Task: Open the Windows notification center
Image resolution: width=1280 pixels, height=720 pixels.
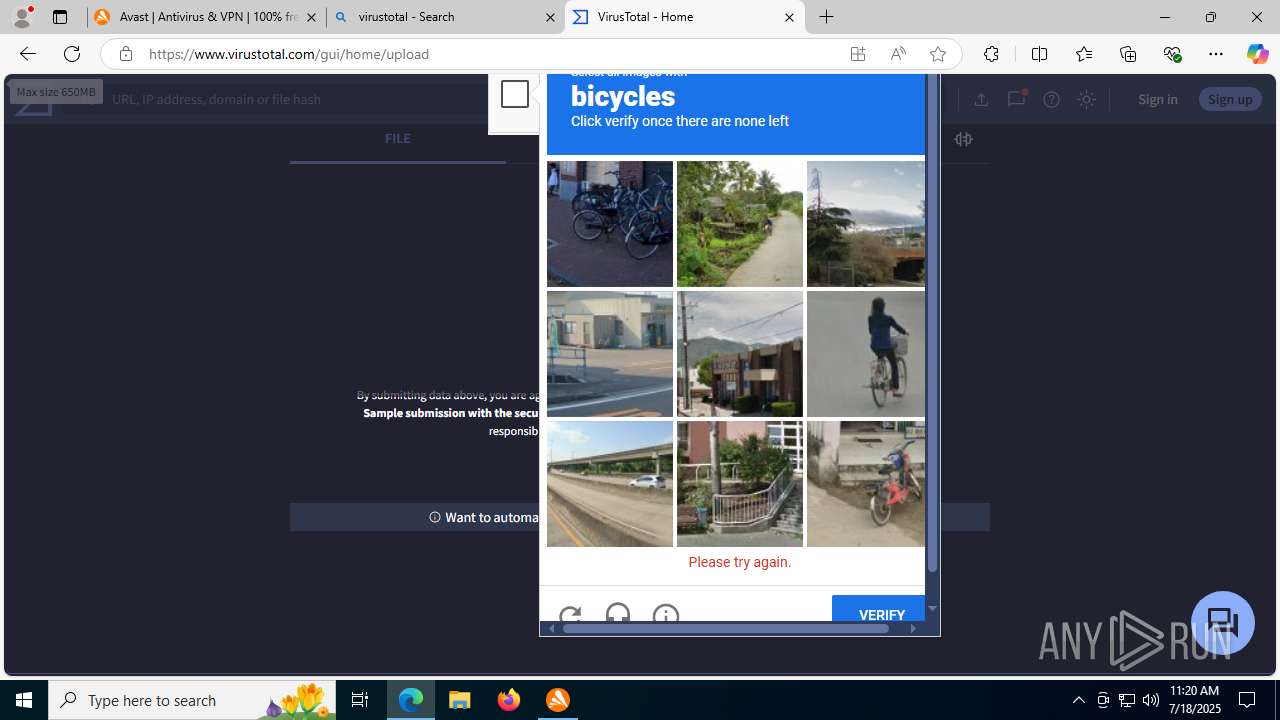Action: point(1247,700)
